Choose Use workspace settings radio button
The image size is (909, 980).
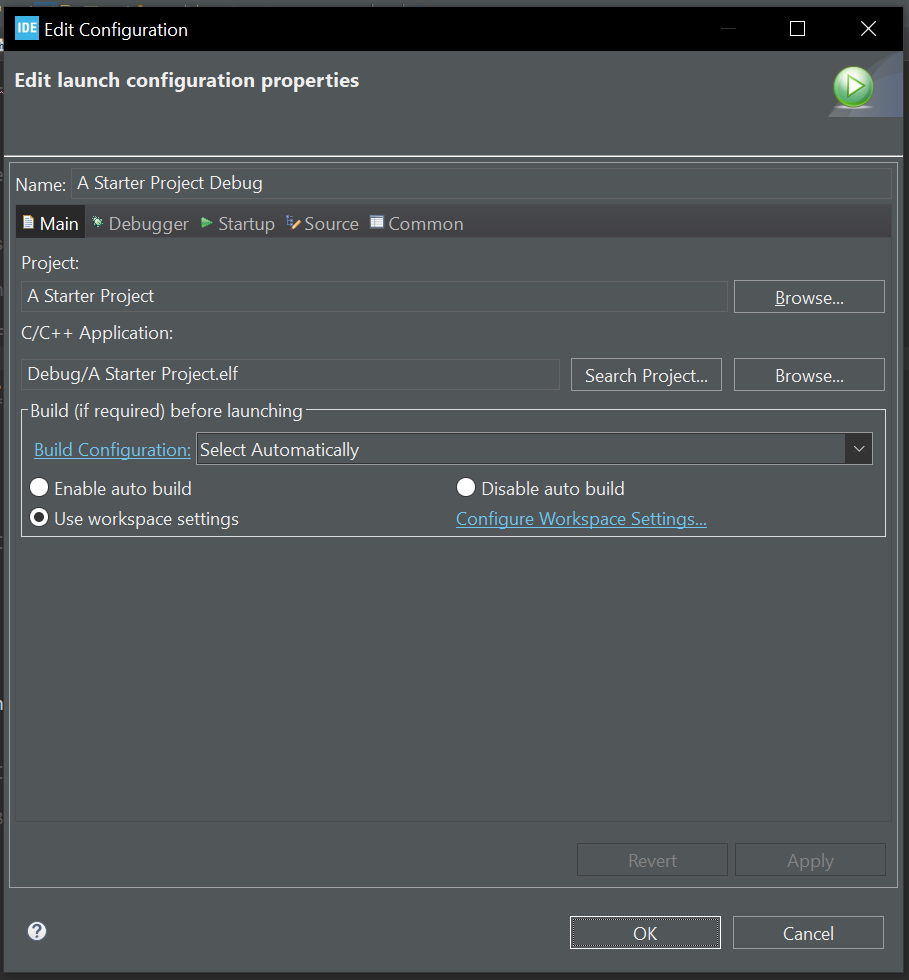pos(39,518)
